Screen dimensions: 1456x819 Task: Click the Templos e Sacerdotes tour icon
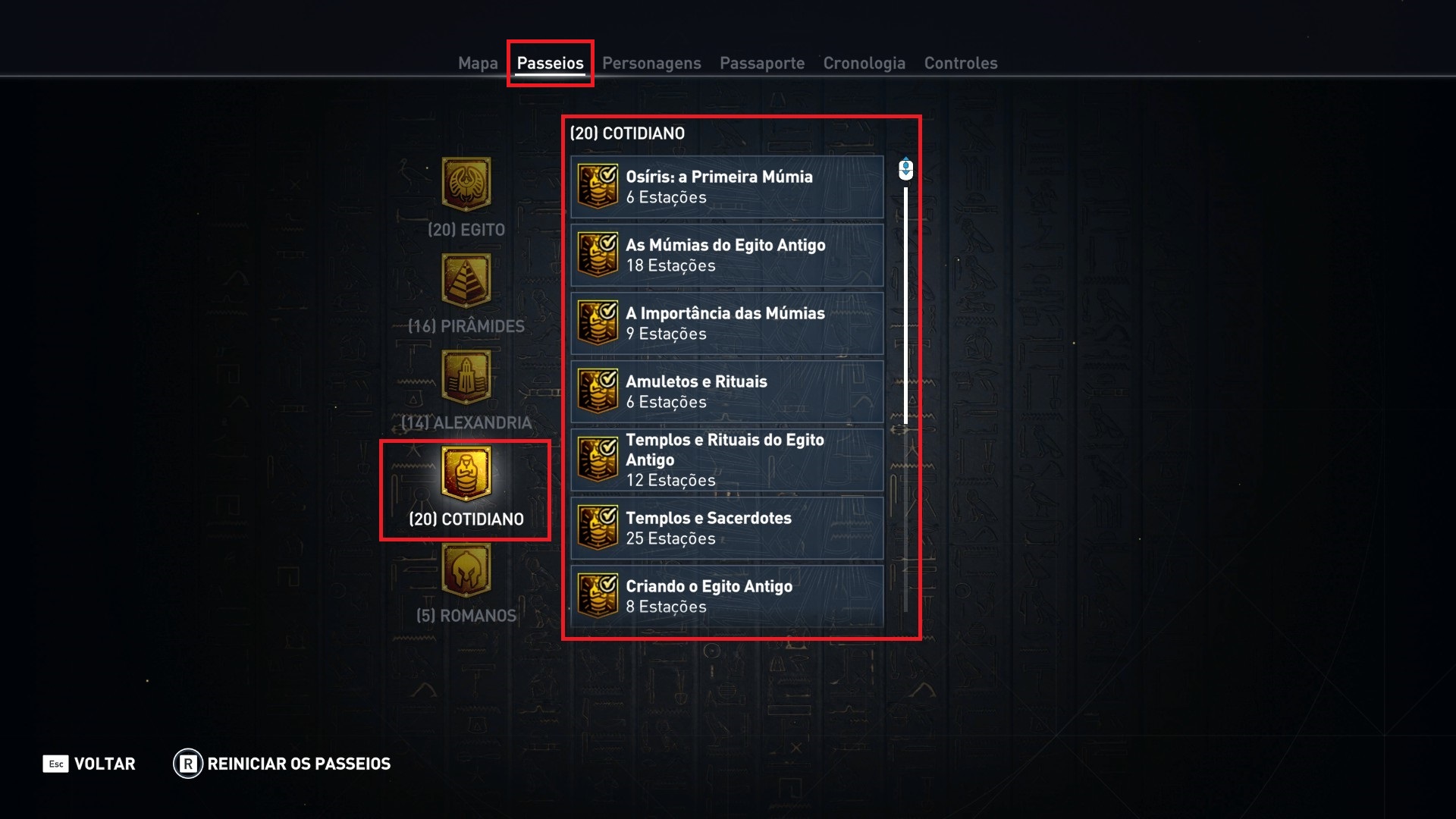click(598, 528)
